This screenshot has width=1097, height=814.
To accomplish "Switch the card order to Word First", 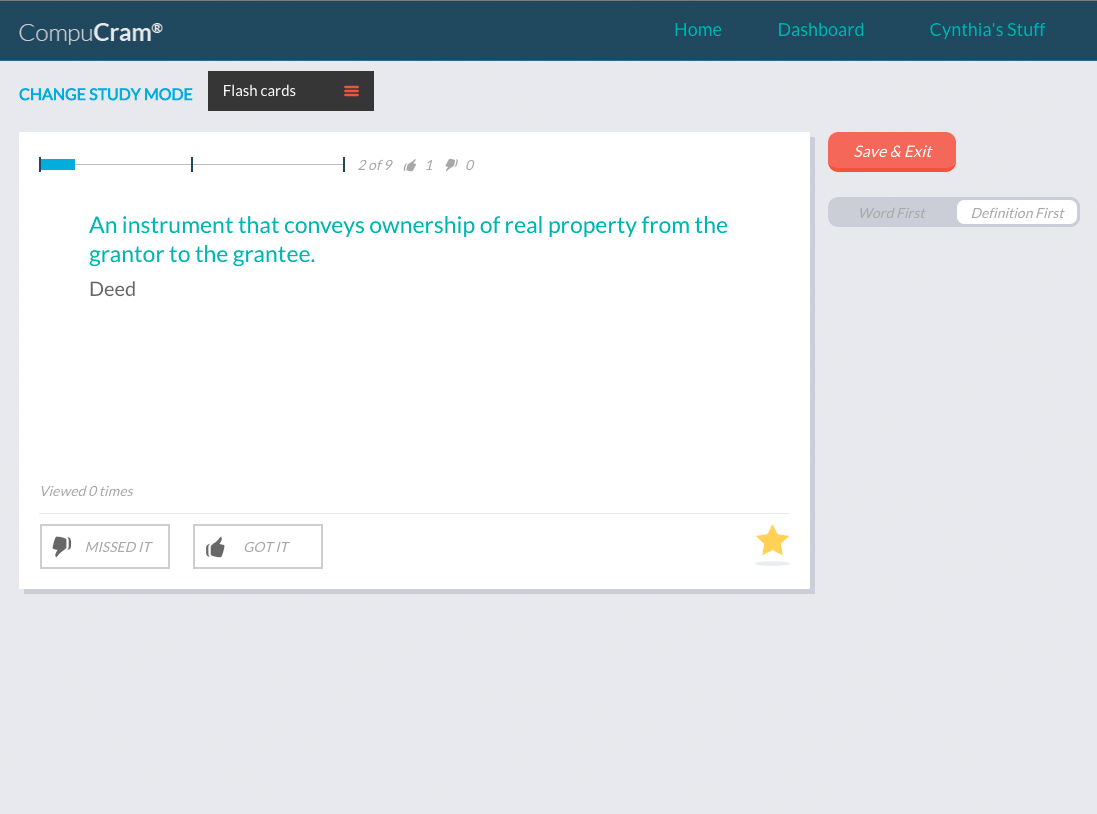I will click(891, 213).
